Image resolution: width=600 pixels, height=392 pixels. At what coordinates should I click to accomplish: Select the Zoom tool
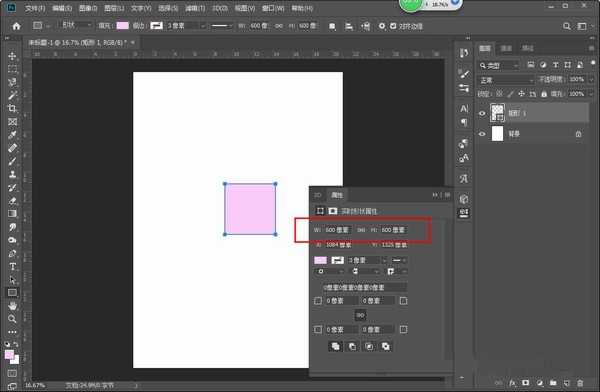click(x=12, y=319)
